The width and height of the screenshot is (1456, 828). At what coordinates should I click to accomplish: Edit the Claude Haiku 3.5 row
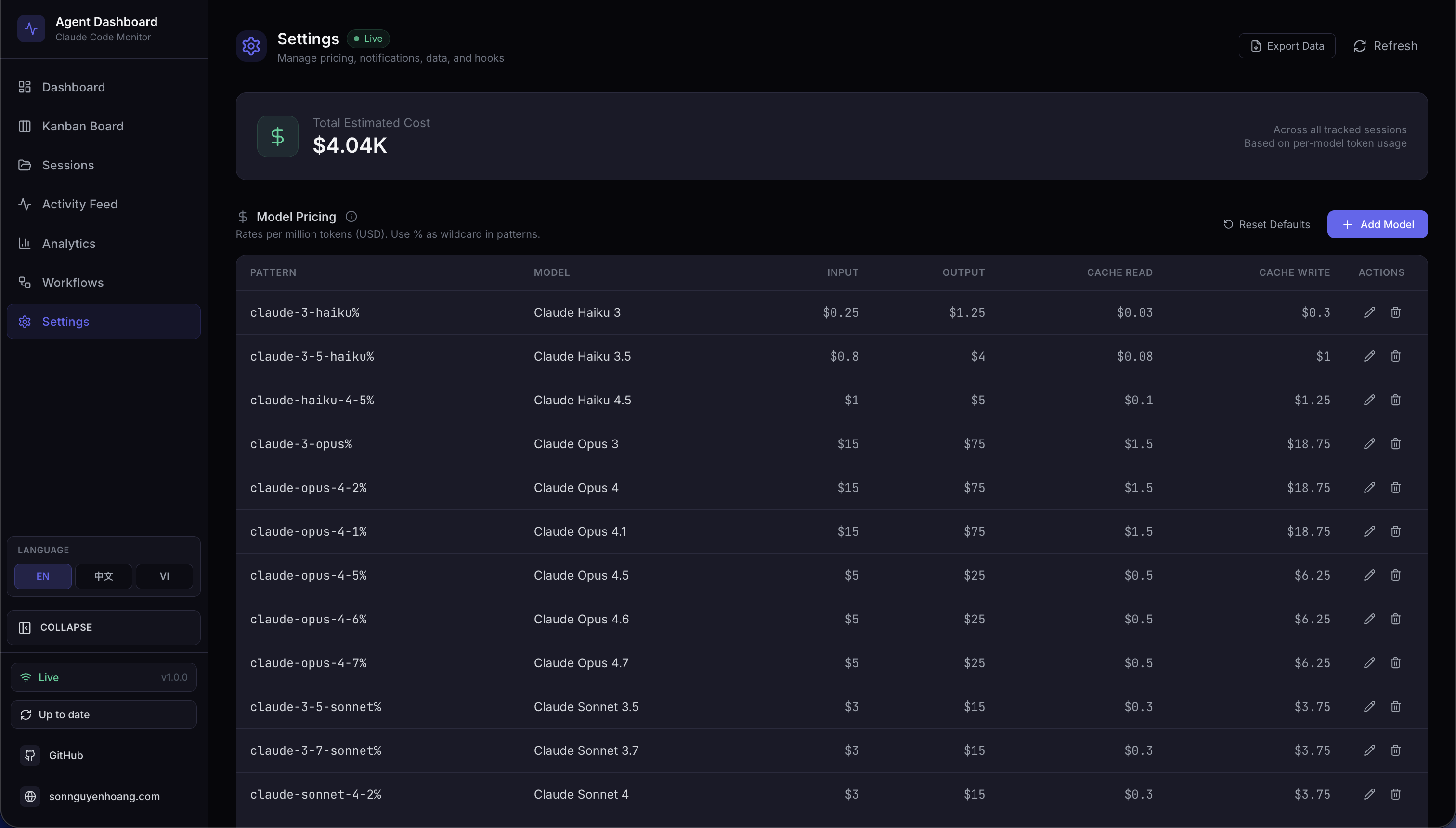click(x=1369, y=356)
